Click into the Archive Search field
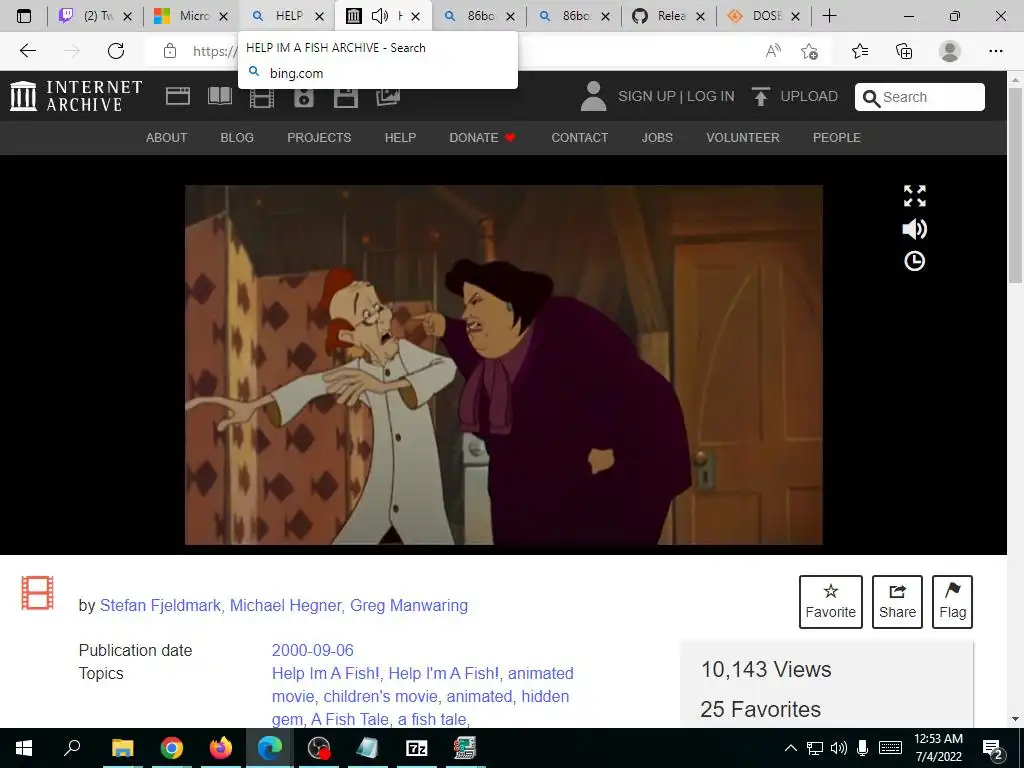Screen dimensions: 1024x768 pyautogui.click(x=920, y=97)
